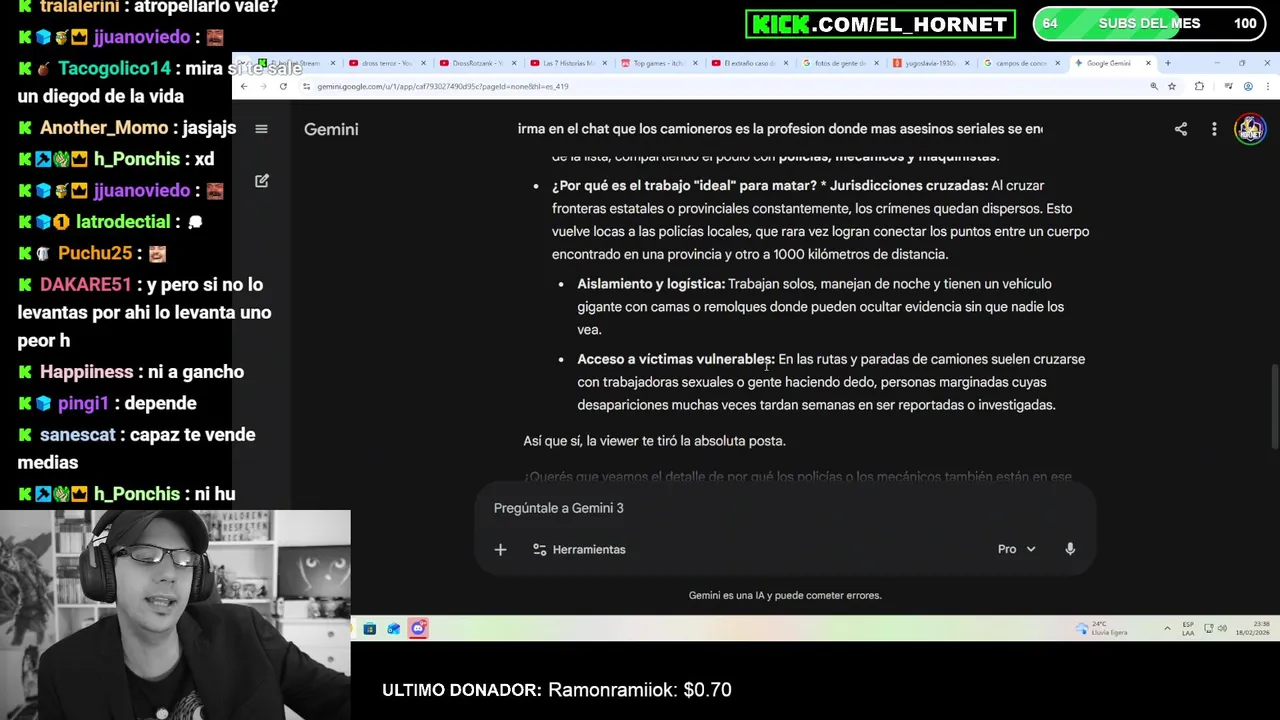Click 'Gemini es una IA y puede cometer errores'
The width and height of the screenshot is (1280, 720).
(x=785, y=595)
